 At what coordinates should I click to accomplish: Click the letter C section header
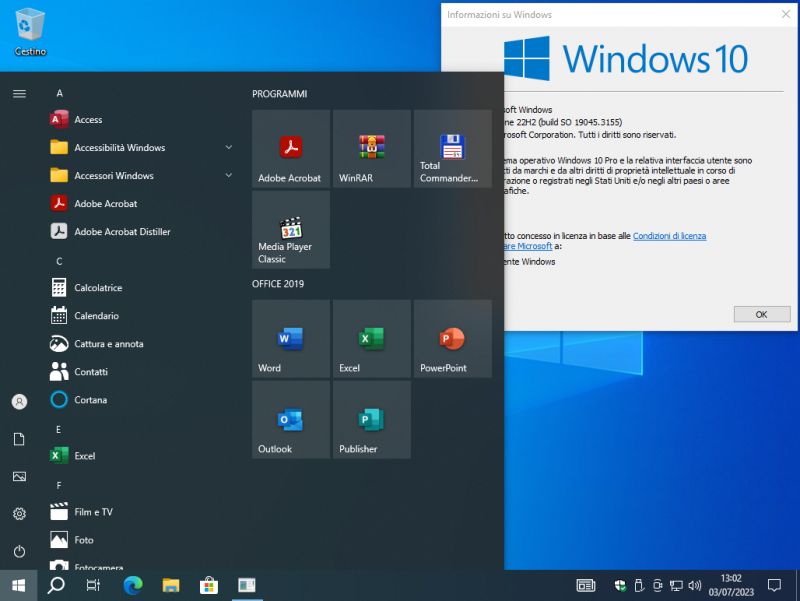click(59, 261)
